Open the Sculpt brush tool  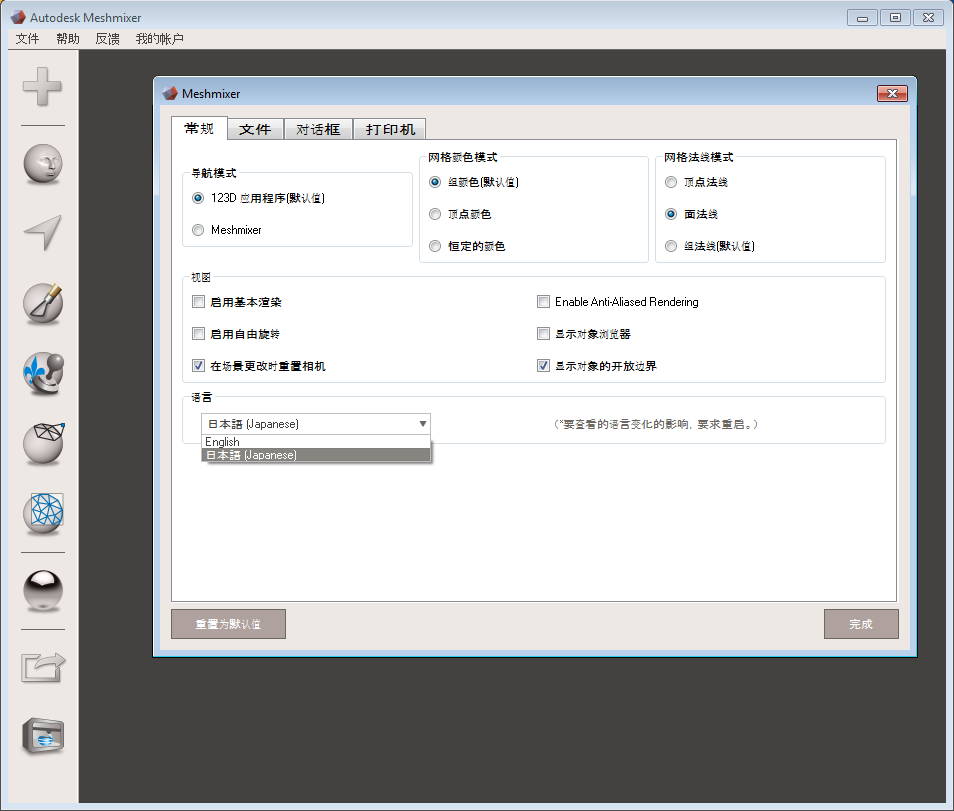point(43,302)
